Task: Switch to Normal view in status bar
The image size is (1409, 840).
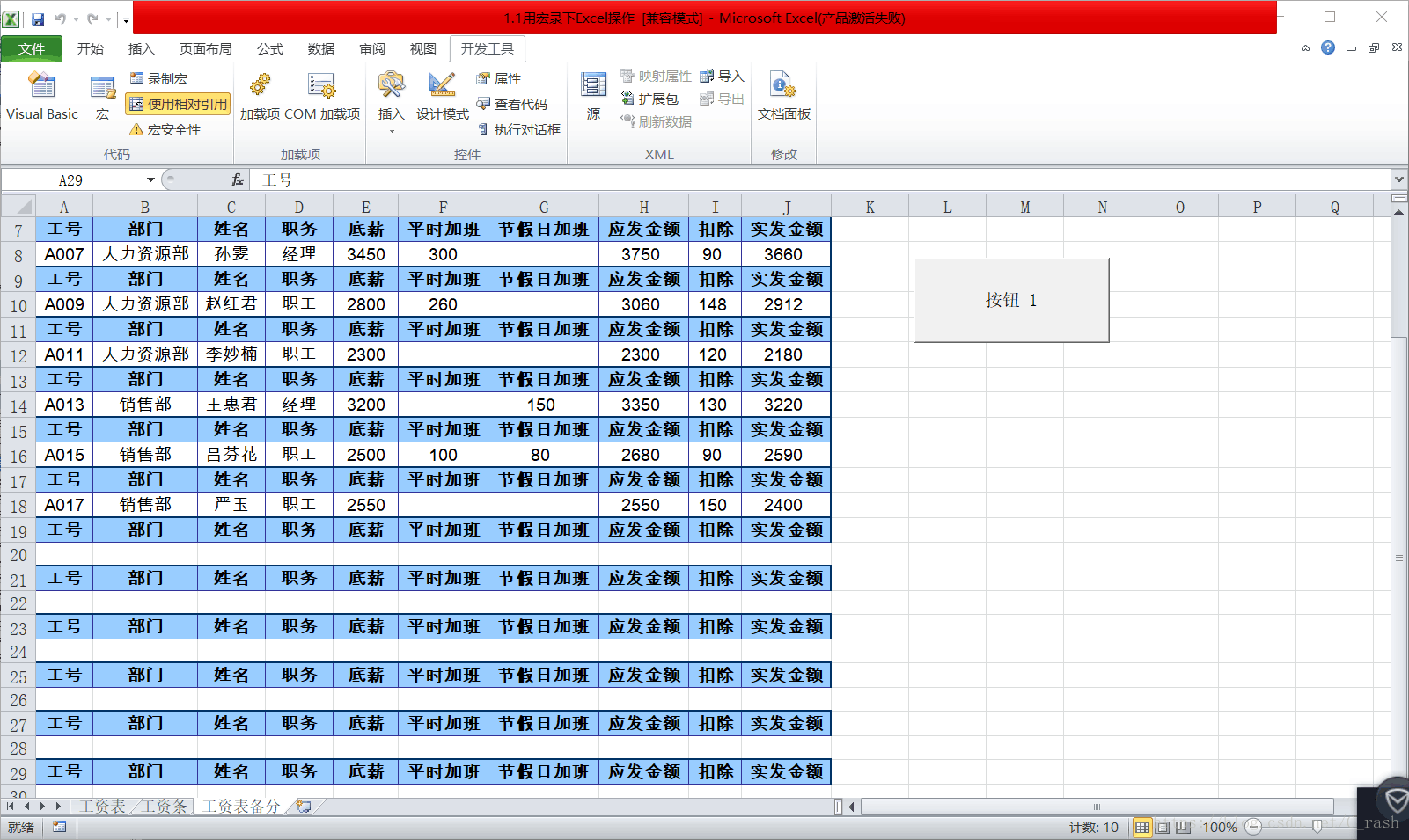Action: click(1141, 827)
